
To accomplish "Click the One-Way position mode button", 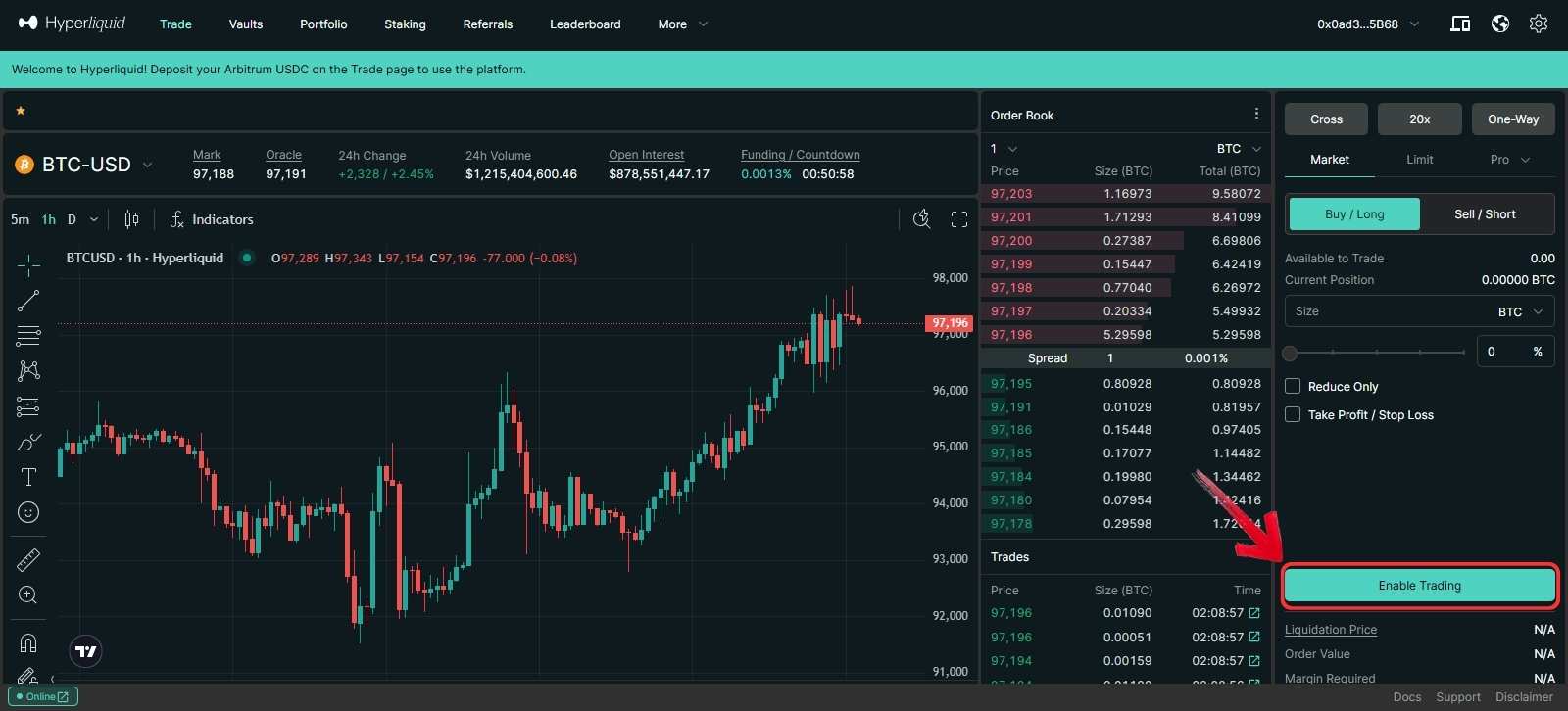I will pos(1513,119).
